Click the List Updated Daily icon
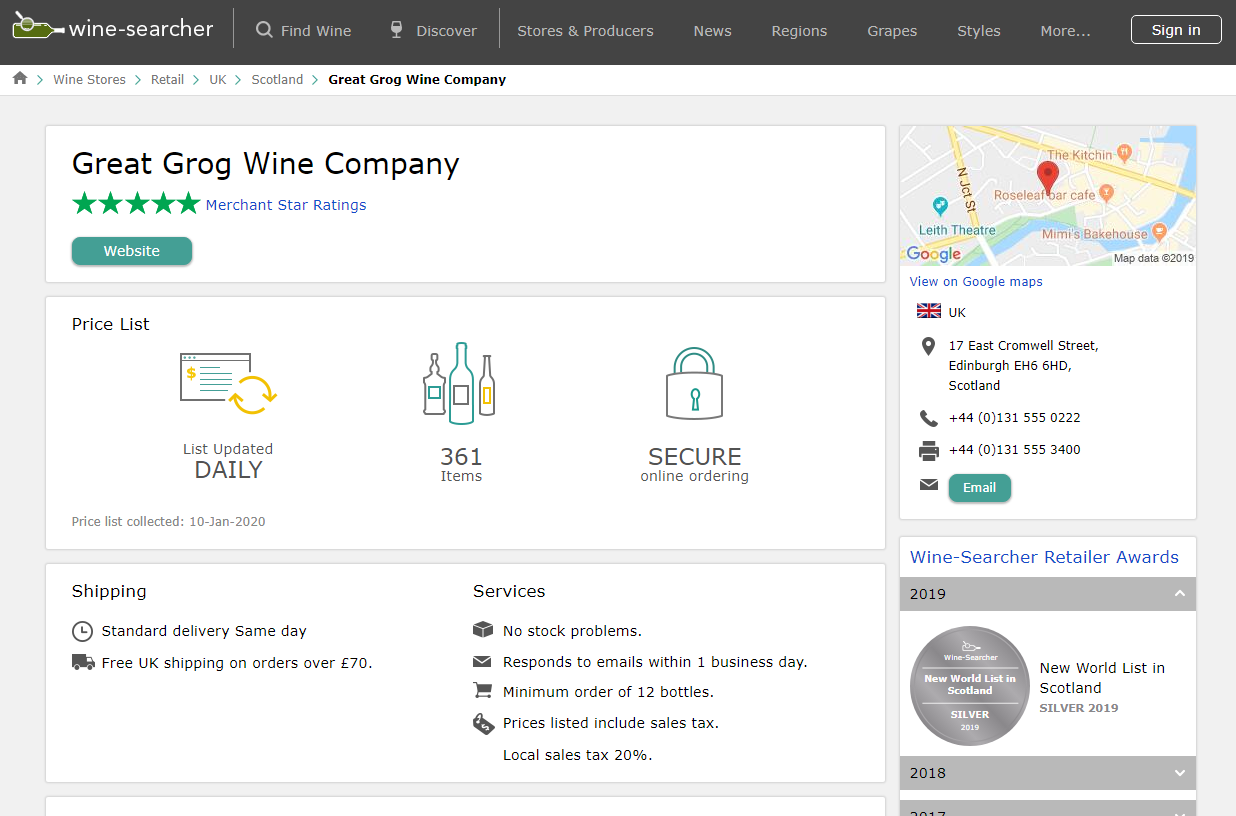 coord(228,383)
